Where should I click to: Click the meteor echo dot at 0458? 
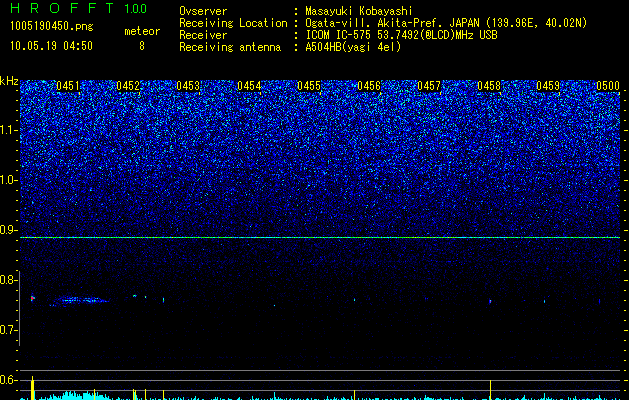(x=490, y=301)
